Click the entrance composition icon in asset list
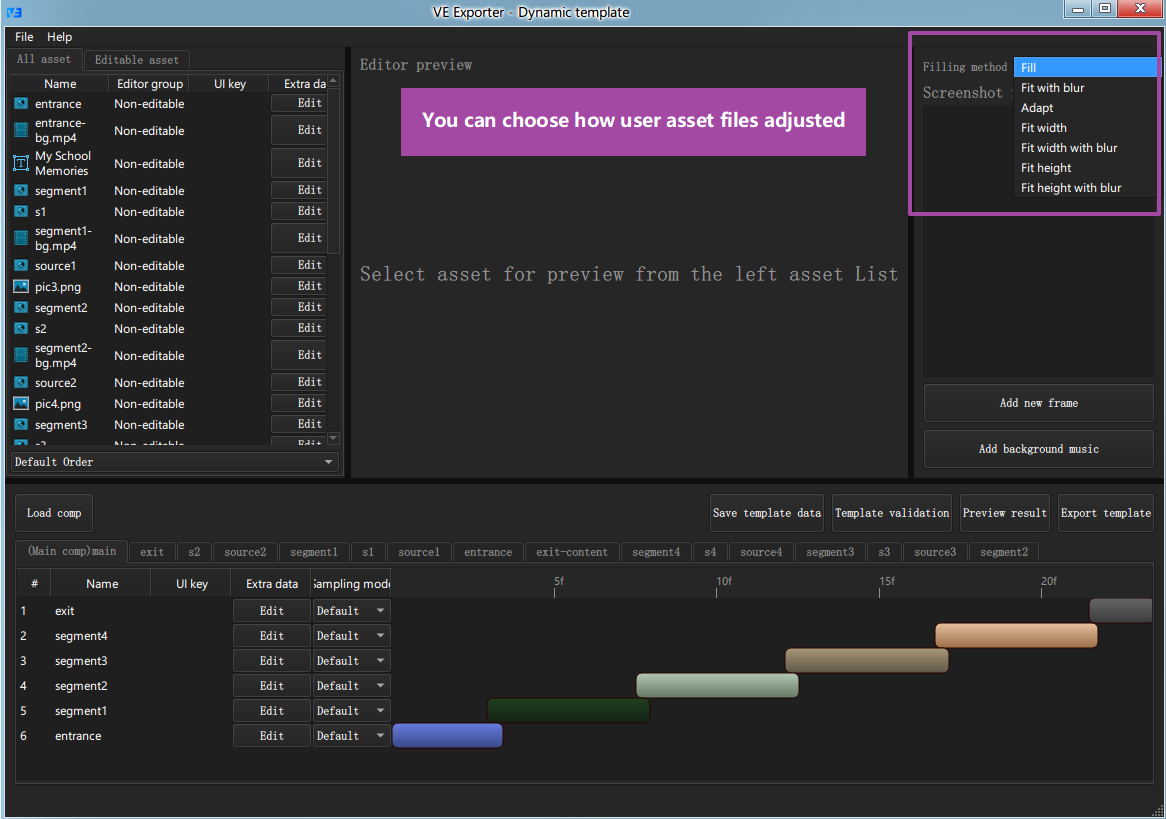Image resolution: width=1166 pixels, height=819 pixels. click(x=21, y=103)
